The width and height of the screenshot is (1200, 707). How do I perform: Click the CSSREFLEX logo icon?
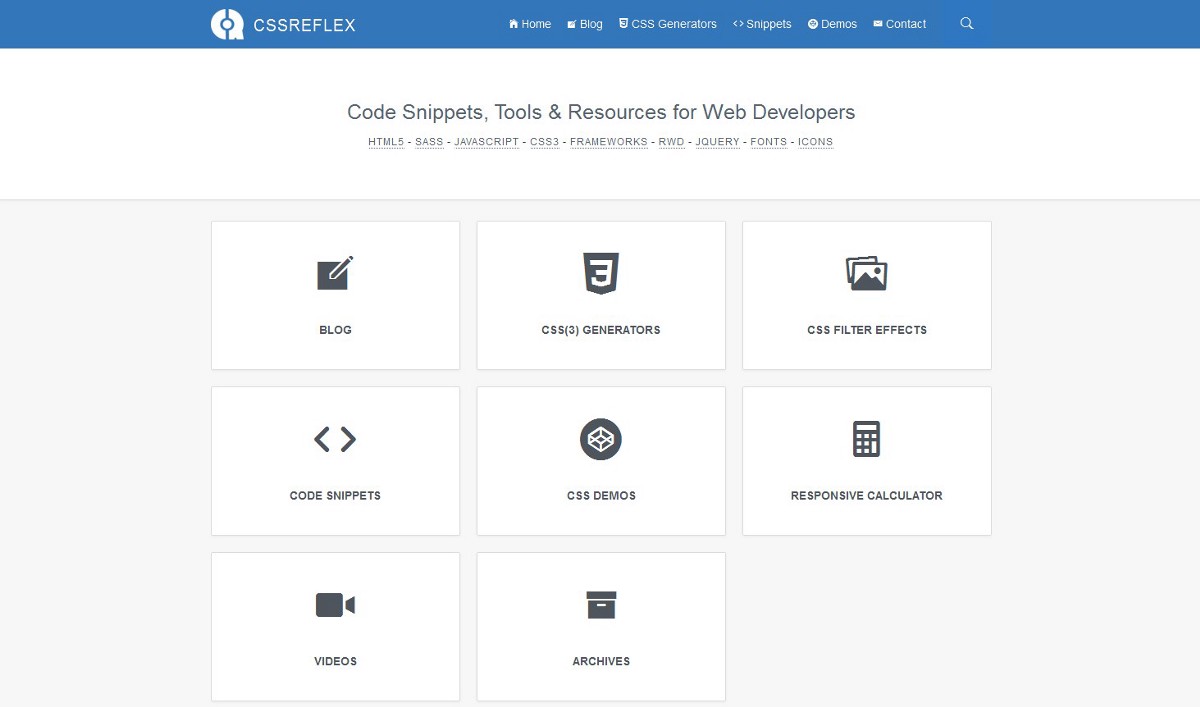[x=227, y=24]
